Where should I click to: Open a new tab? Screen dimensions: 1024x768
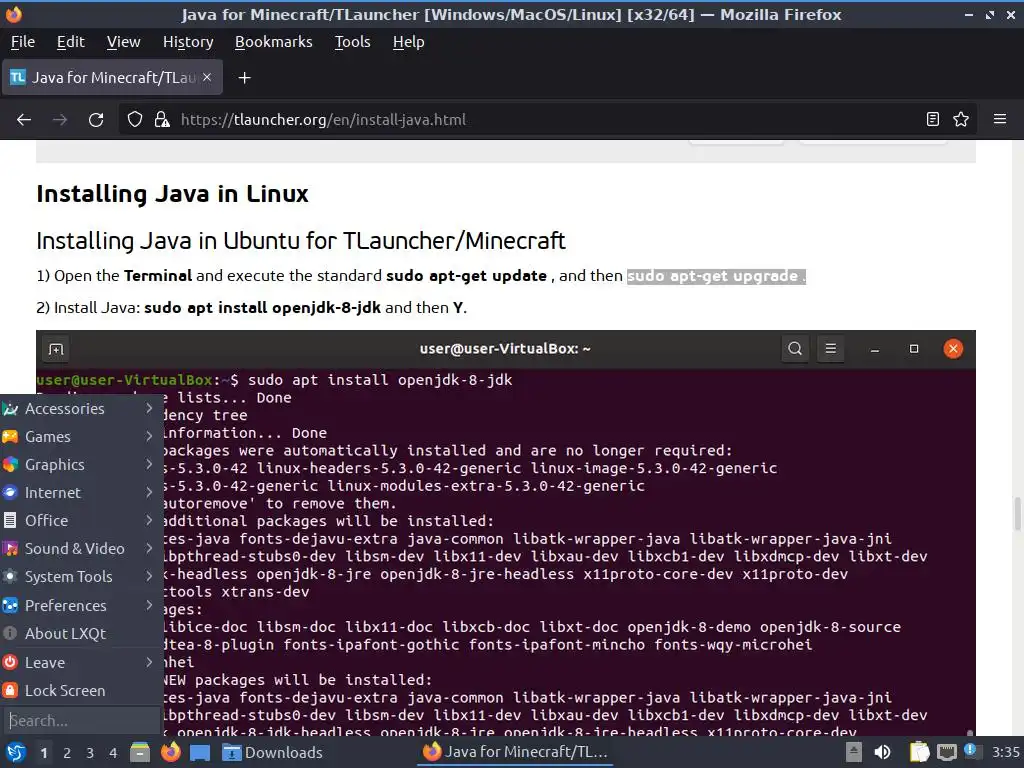244,78
